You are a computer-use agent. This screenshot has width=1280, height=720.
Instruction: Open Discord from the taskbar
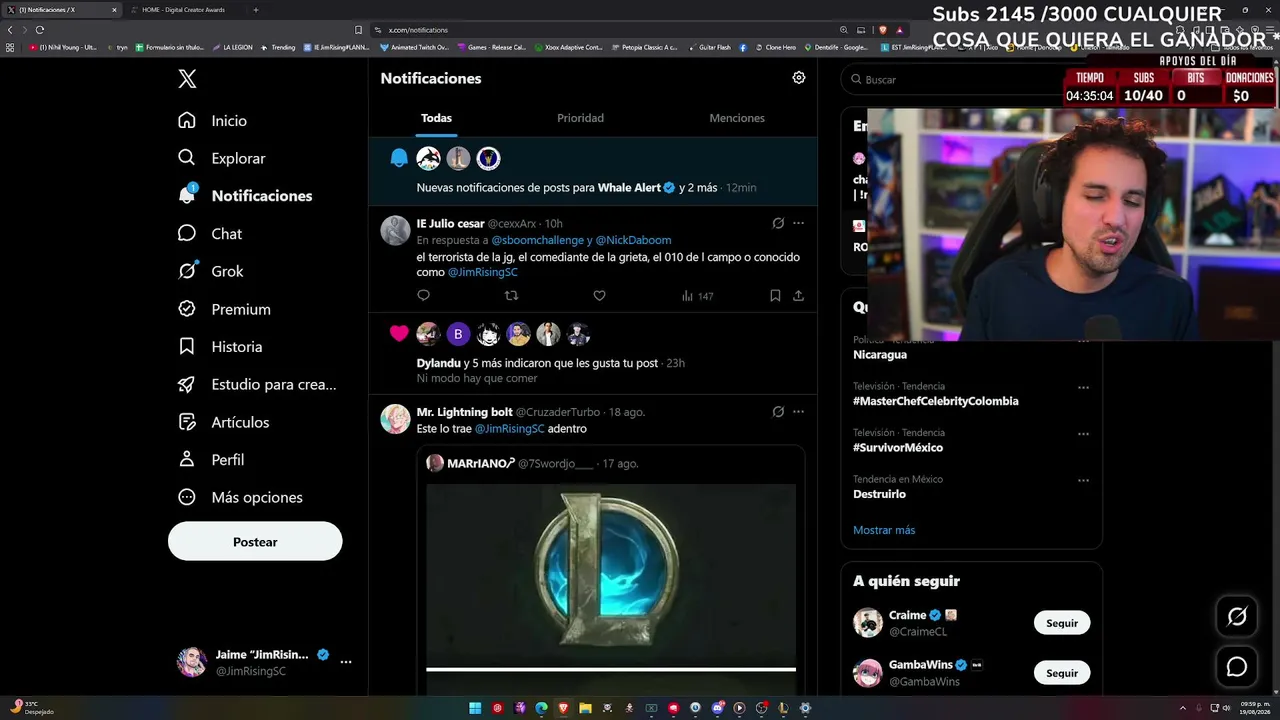click(717, 708)
